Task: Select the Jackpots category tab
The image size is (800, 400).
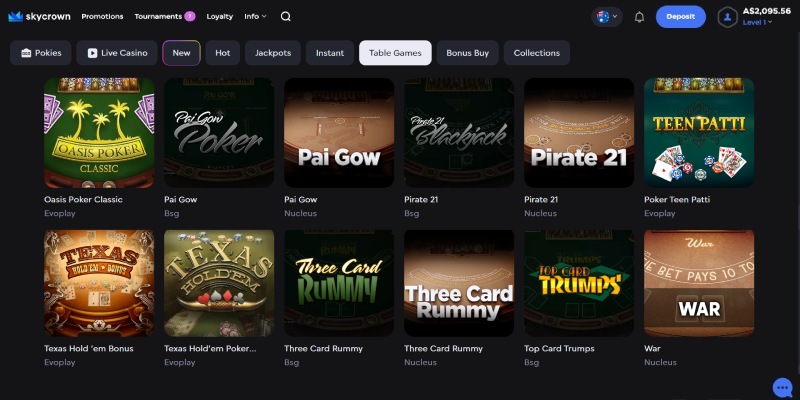Action: tap(273, 53)
